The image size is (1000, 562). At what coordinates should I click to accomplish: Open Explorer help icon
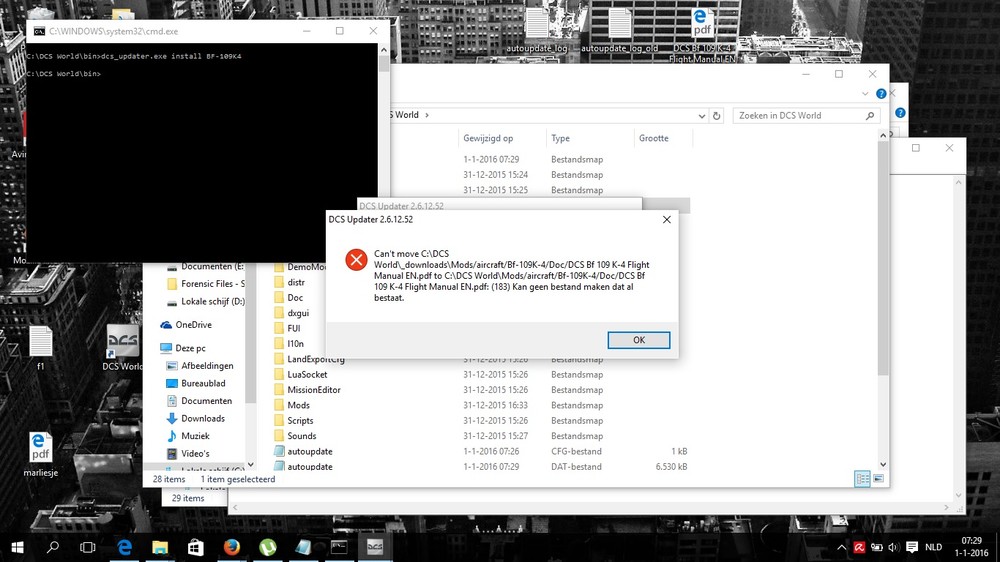click(x=881, y=94)
